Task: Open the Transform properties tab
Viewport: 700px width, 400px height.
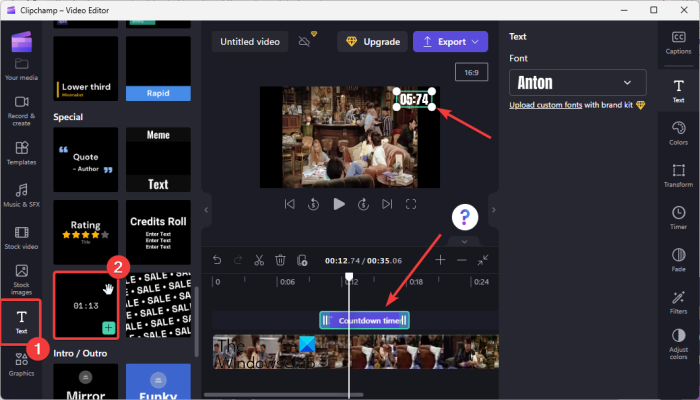Action: tap(678, 175)
